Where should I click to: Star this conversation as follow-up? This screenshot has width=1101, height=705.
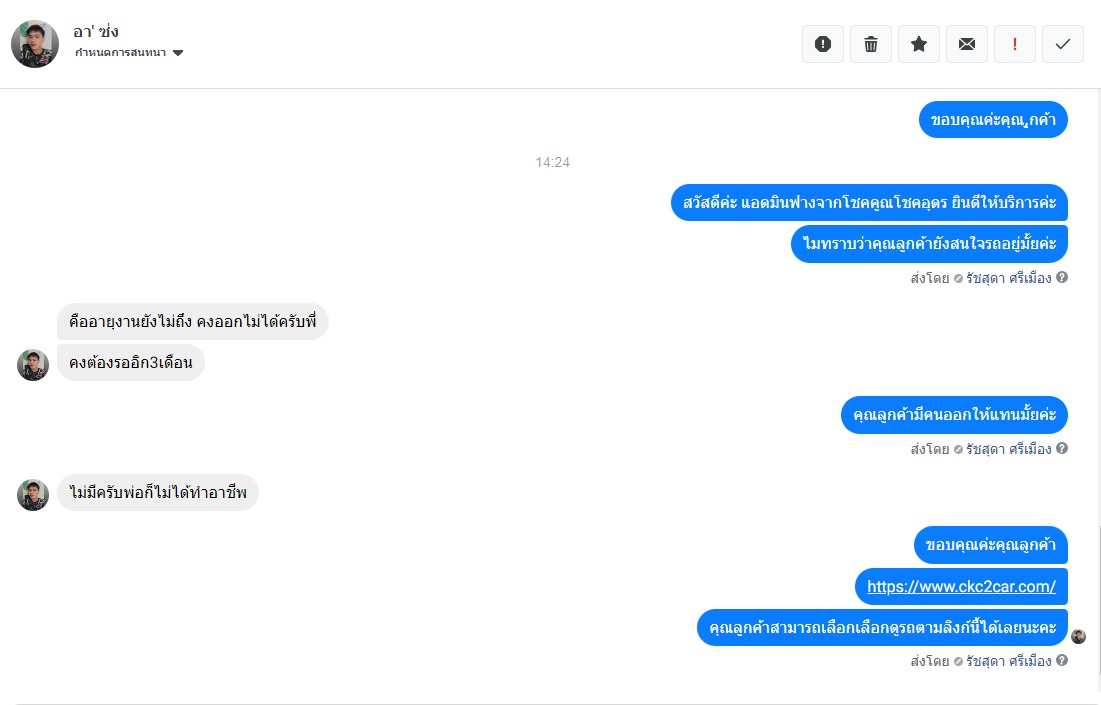pos(918,44)
